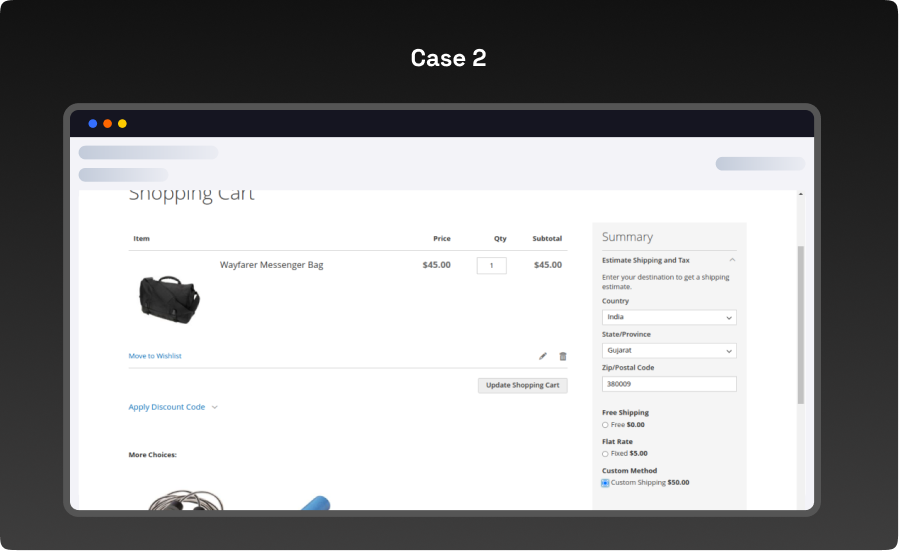Open the Country dropdown showing India

click(x=669, y=318)
